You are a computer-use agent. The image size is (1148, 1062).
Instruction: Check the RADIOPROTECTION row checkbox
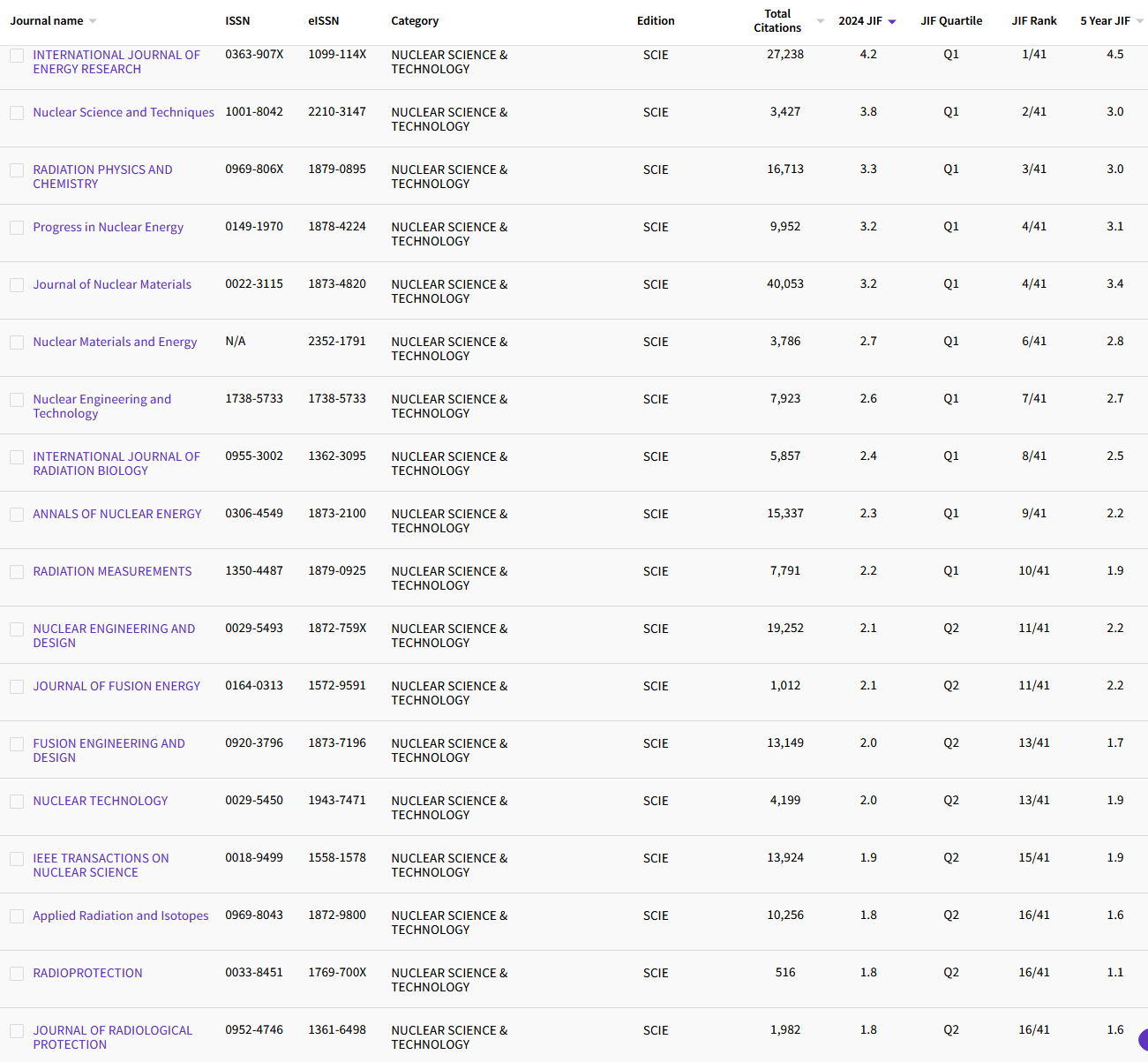pyautogui.click(x=17, y=974)
